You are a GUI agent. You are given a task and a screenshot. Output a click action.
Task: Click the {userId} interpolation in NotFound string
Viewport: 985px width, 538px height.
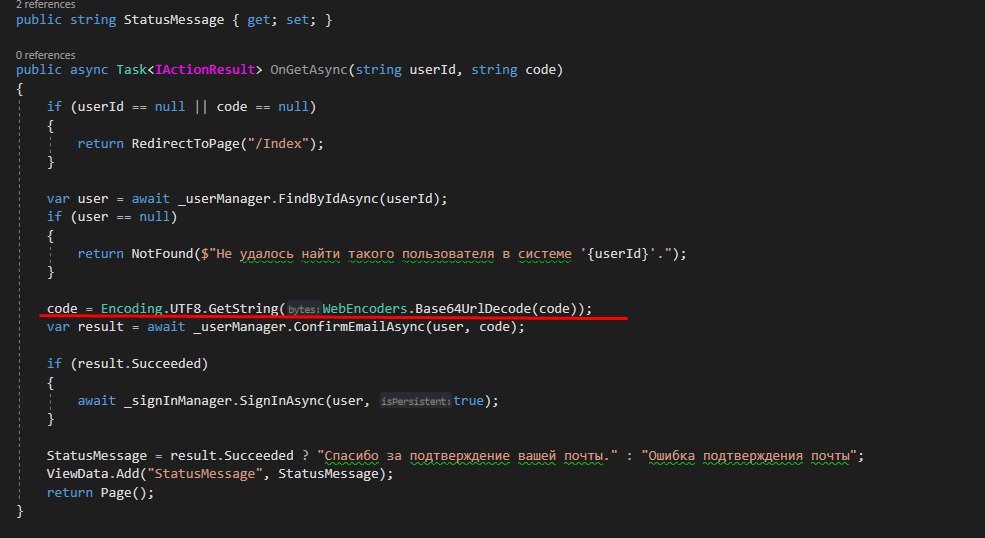coord(618,254)
